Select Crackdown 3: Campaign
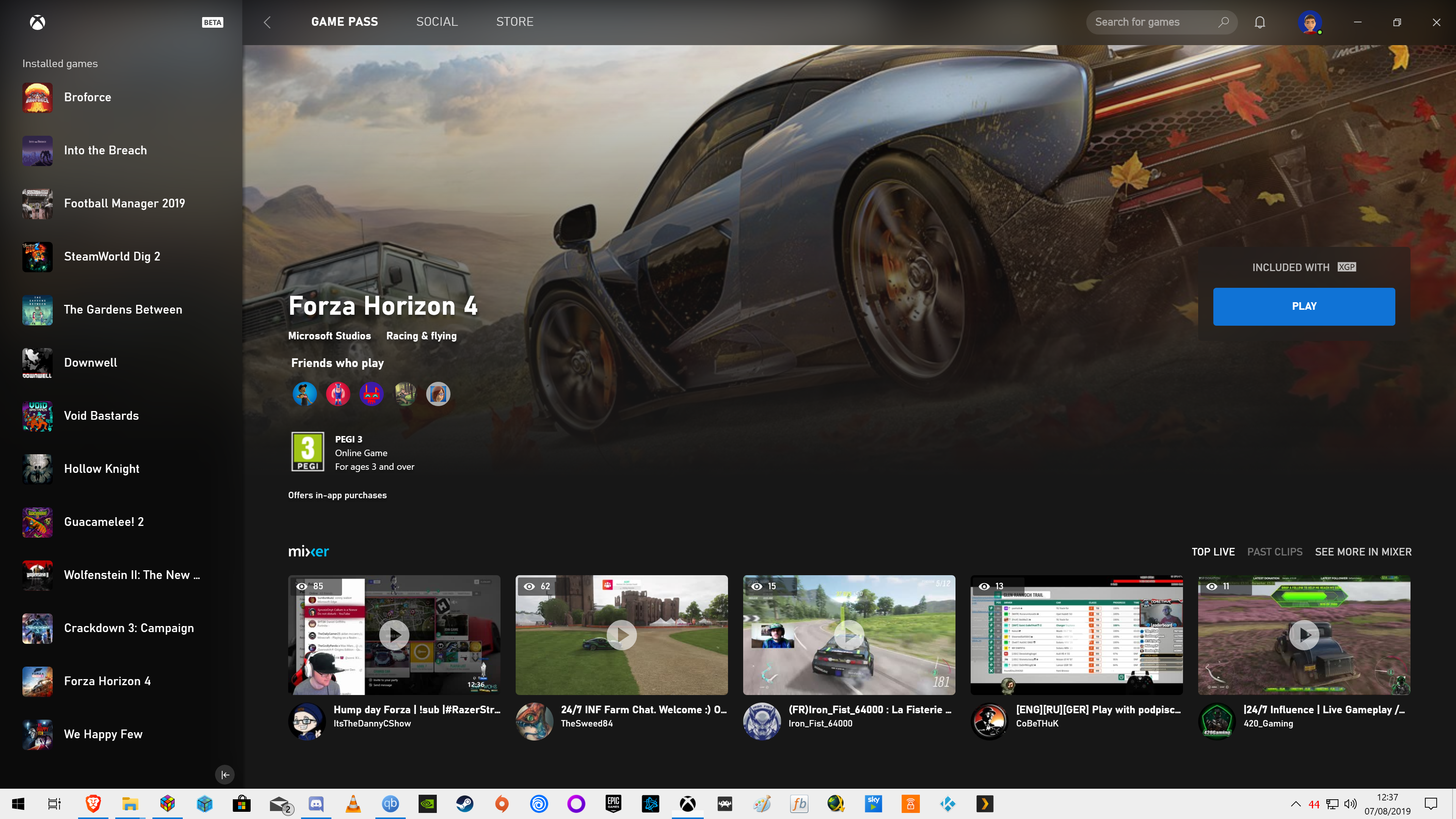The width and height of the screenshot is (1456, 819). pyautogui.click(x=121, y=629)
